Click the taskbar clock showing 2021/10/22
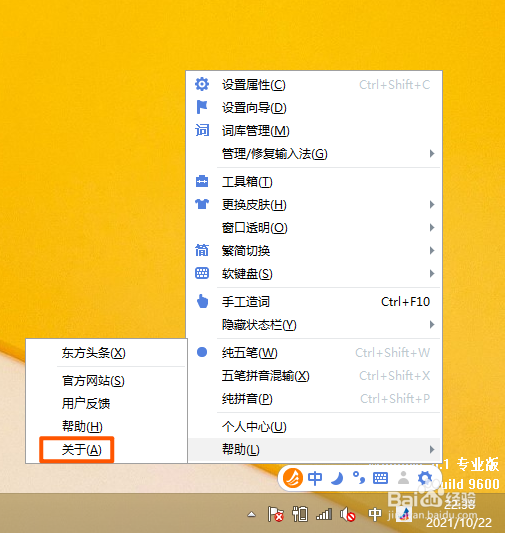 coord(459,513)
